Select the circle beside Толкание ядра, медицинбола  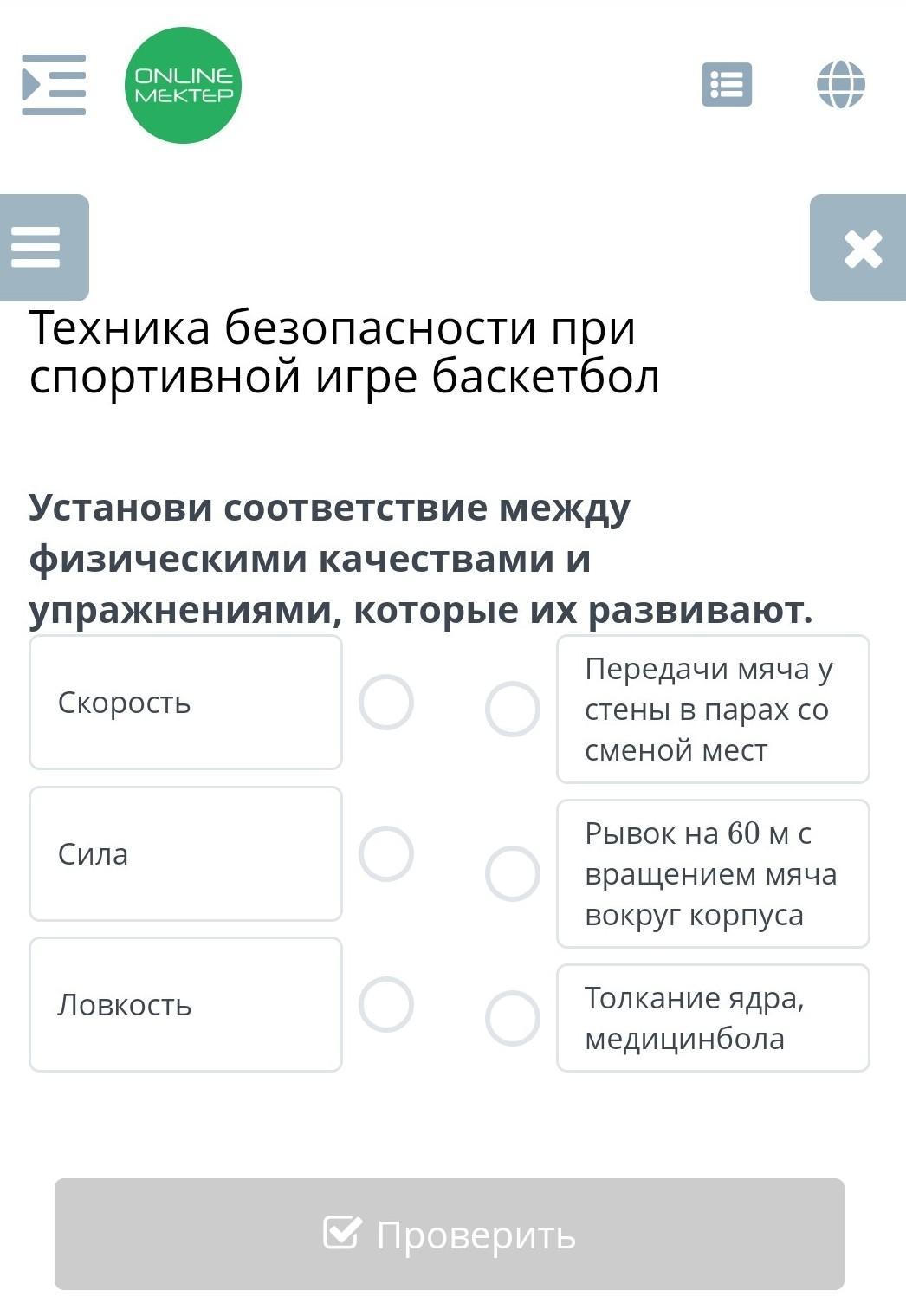pos(512,1018)
